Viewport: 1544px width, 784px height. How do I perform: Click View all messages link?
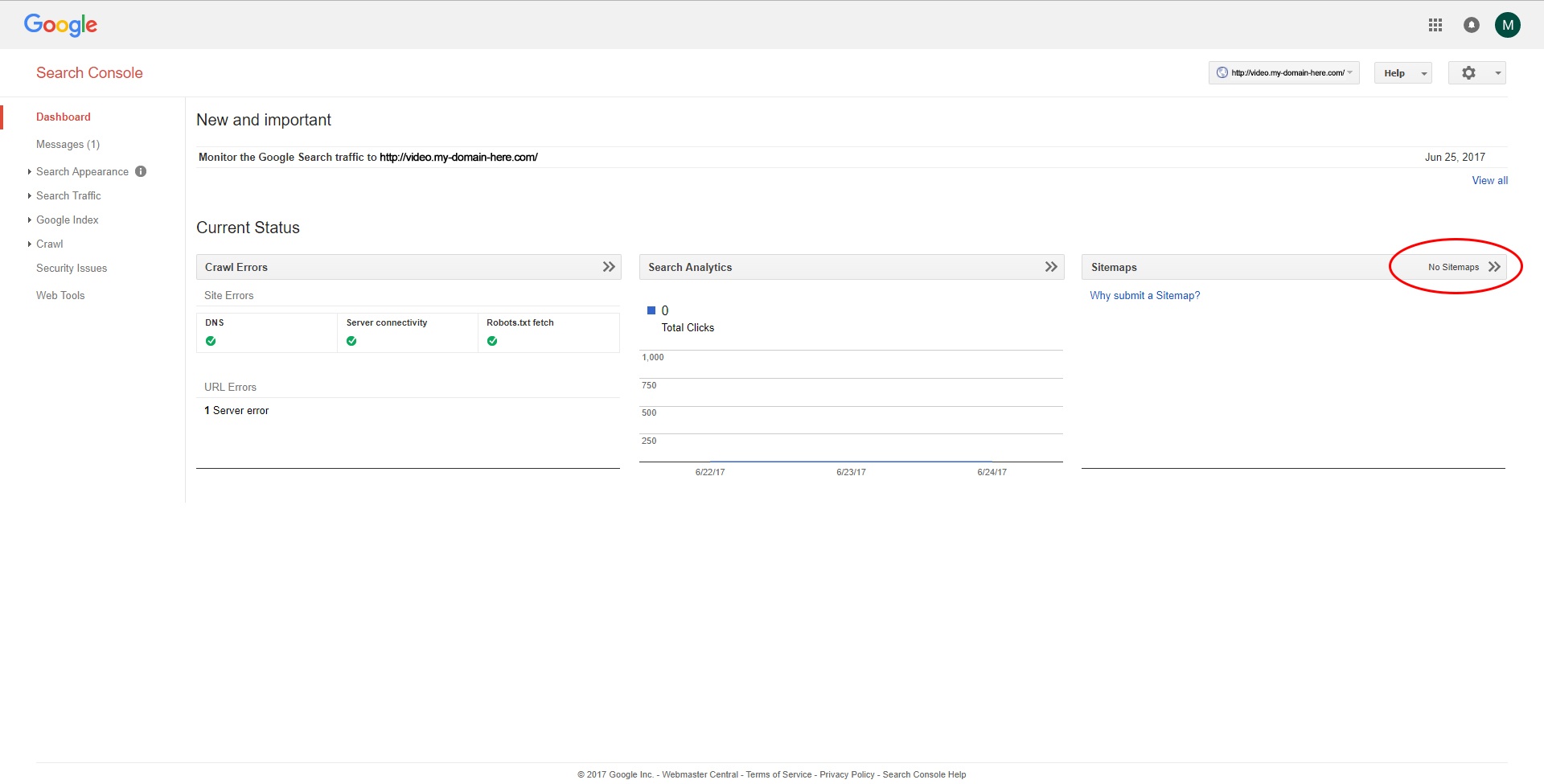[x=1490, y=180]
